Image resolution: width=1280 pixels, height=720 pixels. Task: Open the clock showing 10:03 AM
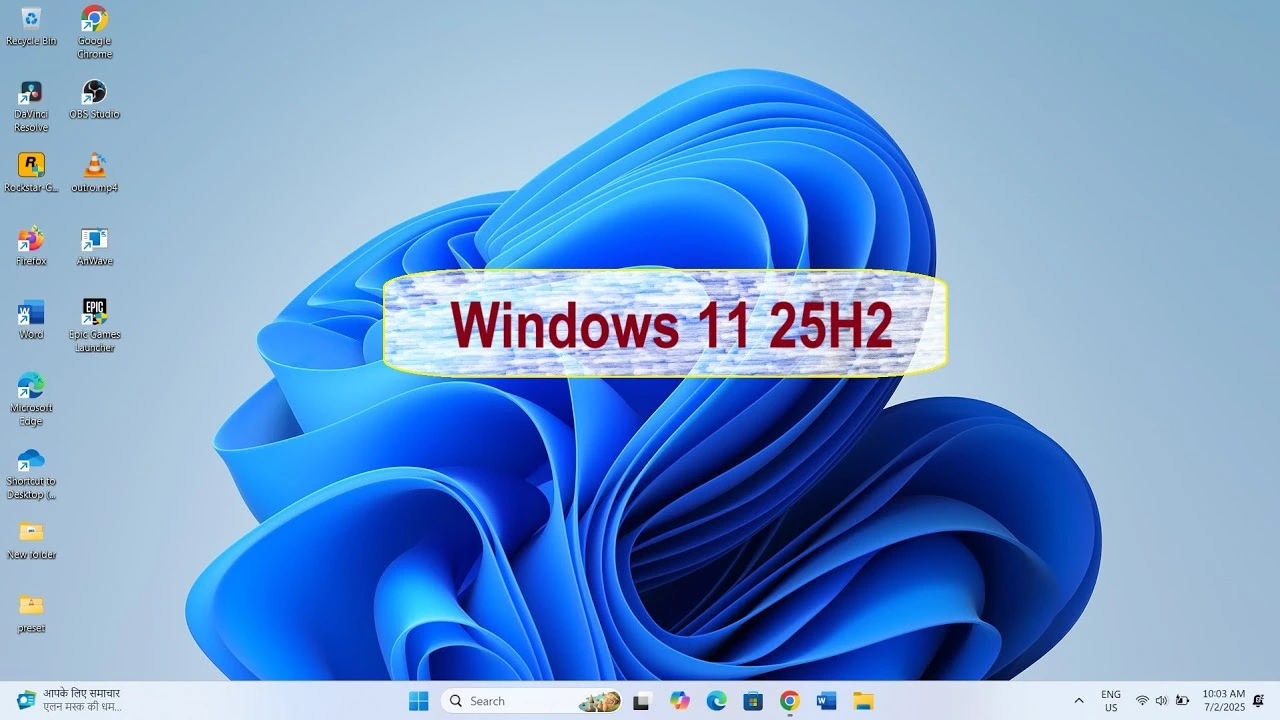pos(1223,700)
